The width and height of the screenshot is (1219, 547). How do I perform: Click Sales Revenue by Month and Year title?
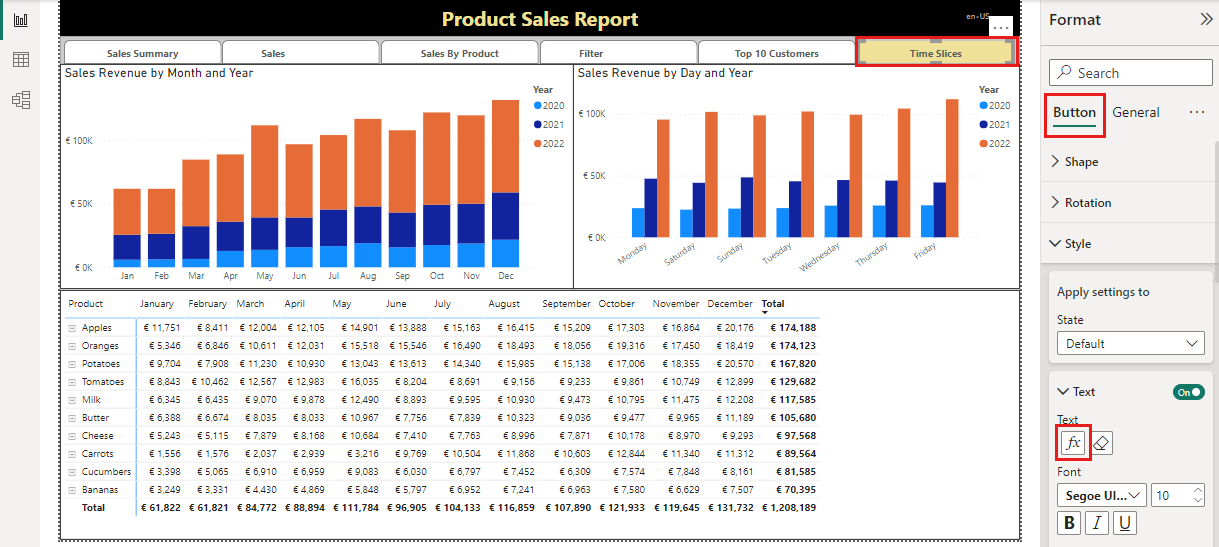click(x=159, y=73)
